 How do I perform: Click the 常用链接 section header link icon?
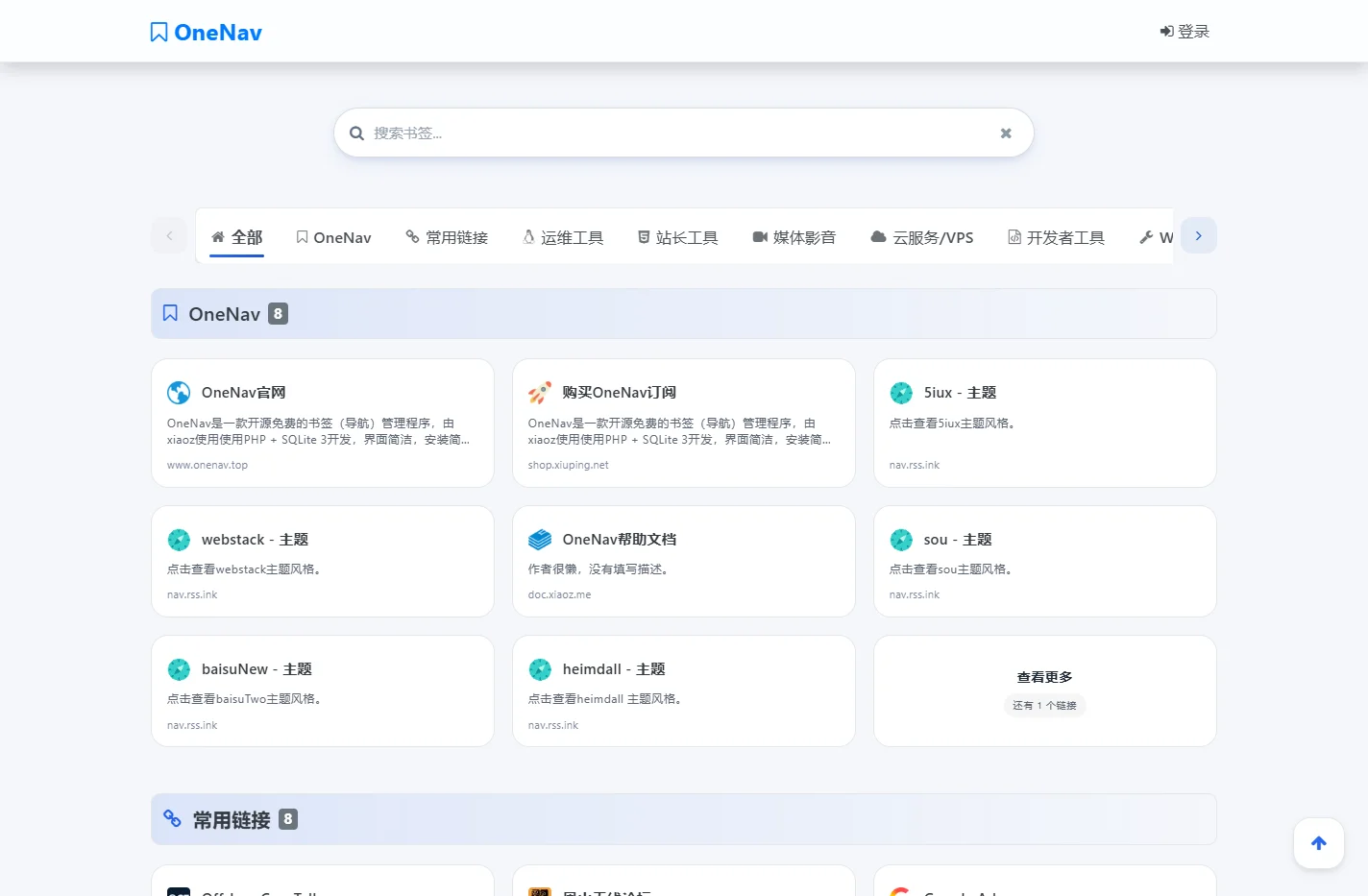pos(172,819)
